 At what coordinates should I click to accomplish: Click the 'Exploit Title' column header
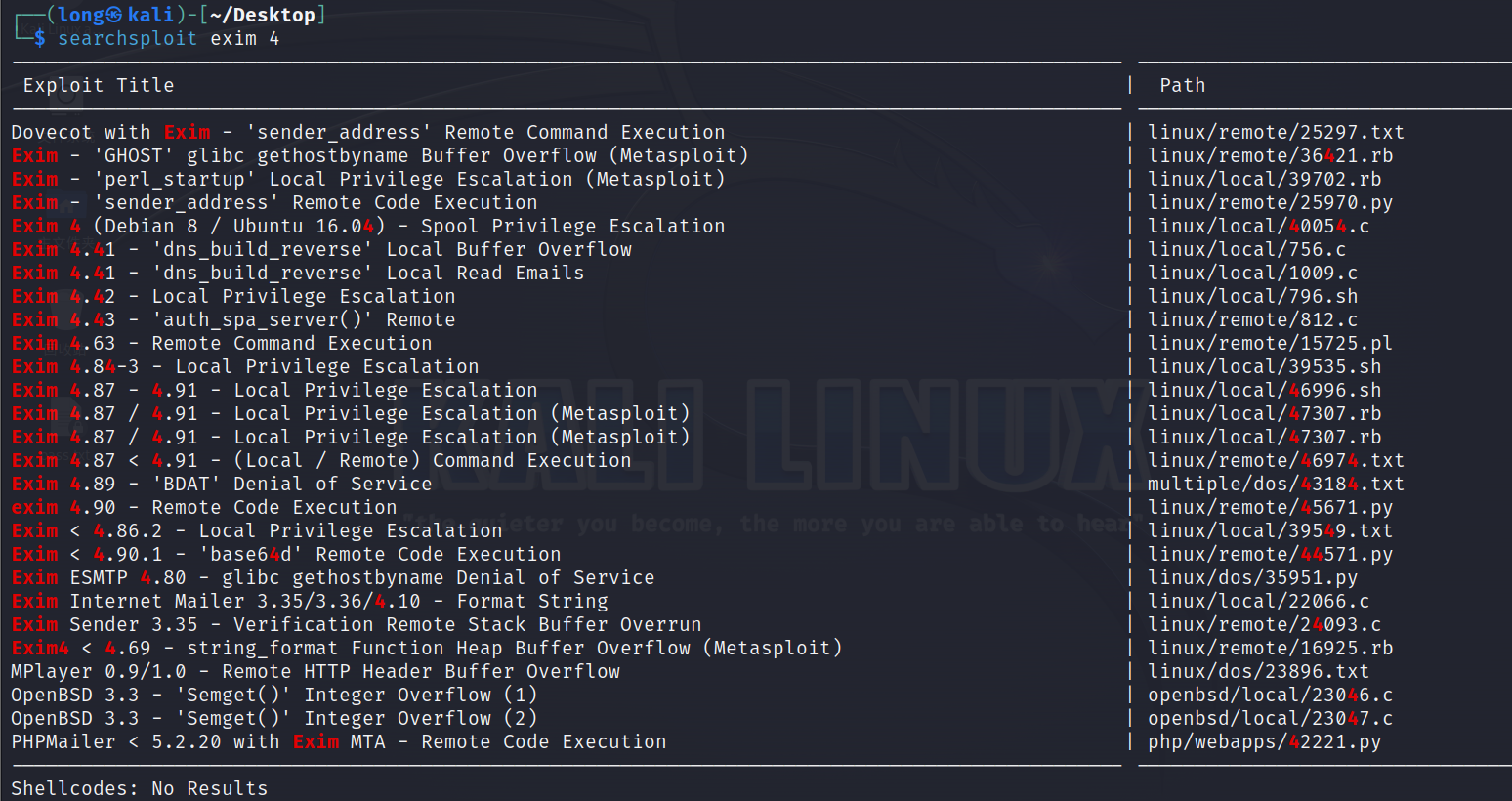[99, 85]
